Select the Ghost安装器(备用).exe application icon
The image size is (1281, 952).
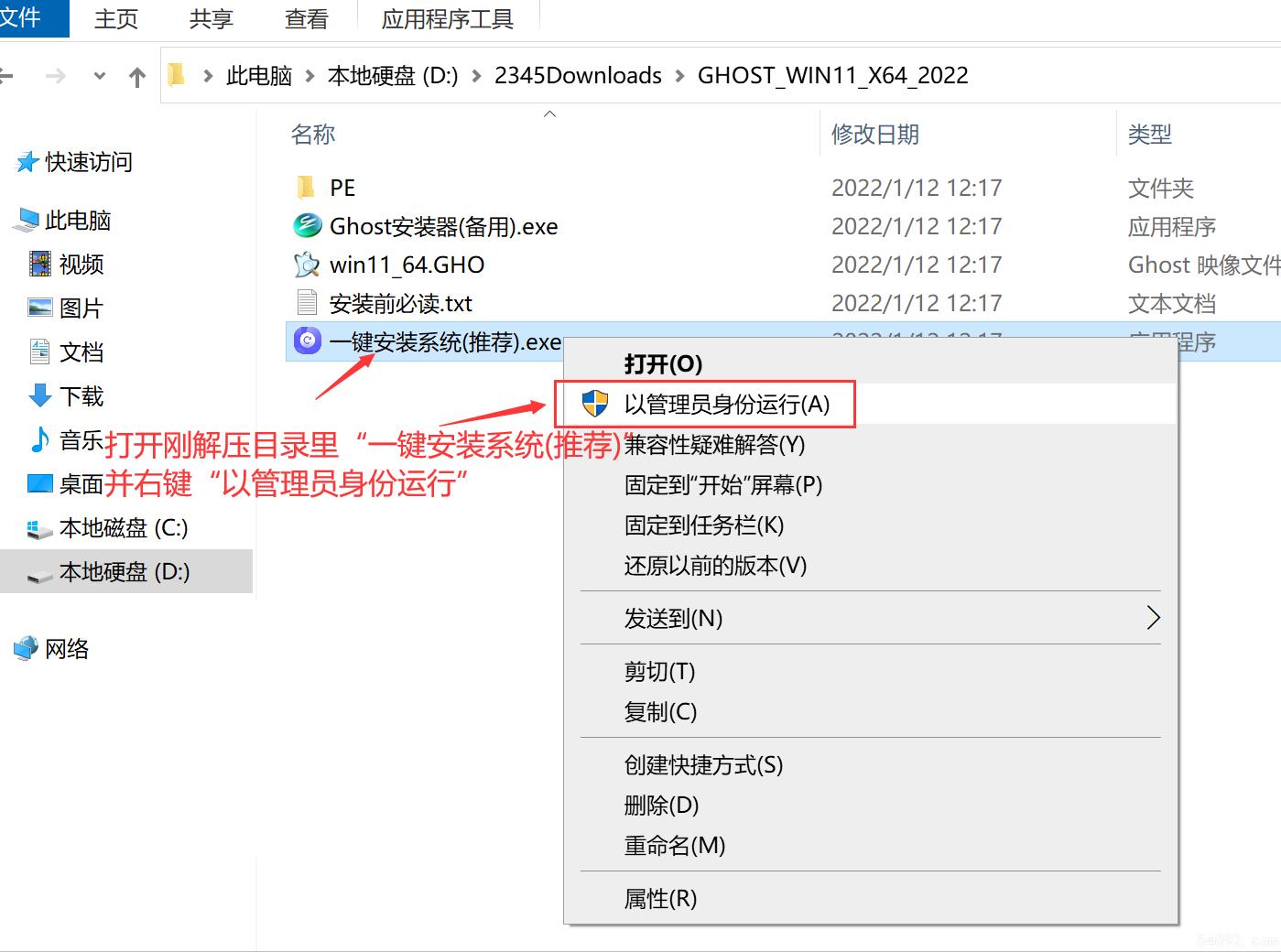pyautogui.click(x=307, y=225)
